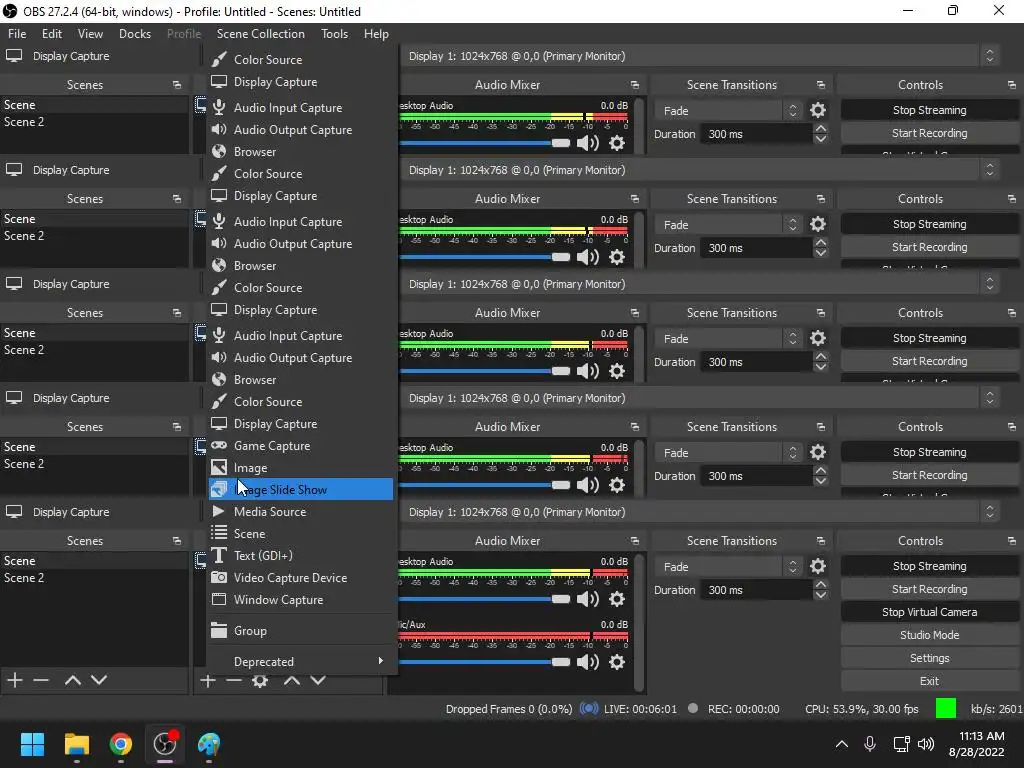Click the OBS logo in title bar
1024x768 pixels.
click(10, 11)
